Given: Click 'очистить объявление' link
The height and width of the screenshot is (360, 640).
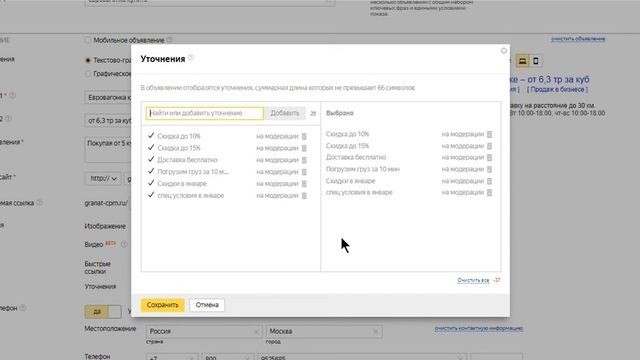Looking at the screenshot, I should pyautogui.click(x=578, y=39).
